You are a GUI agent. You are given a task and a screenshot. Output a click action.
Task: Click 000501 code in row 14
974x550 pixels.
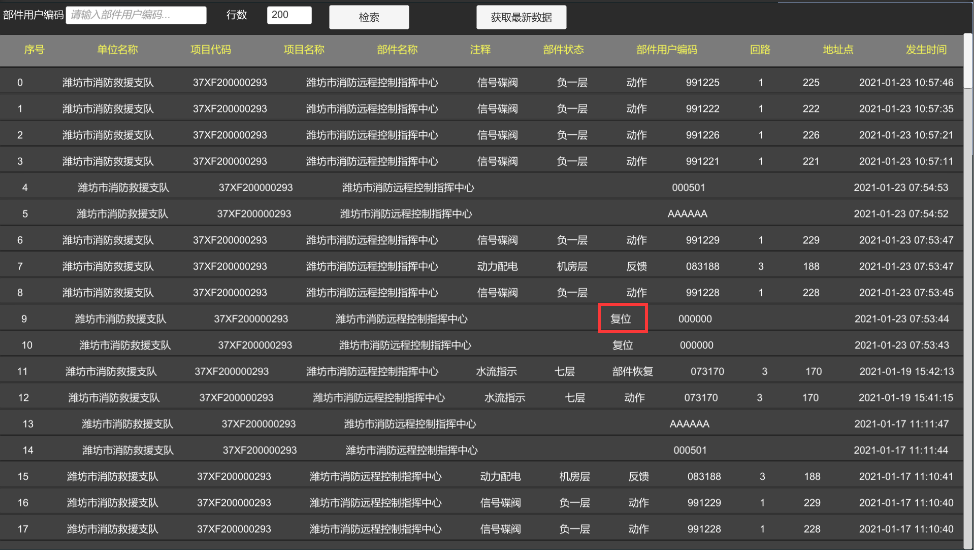point(690,451)
